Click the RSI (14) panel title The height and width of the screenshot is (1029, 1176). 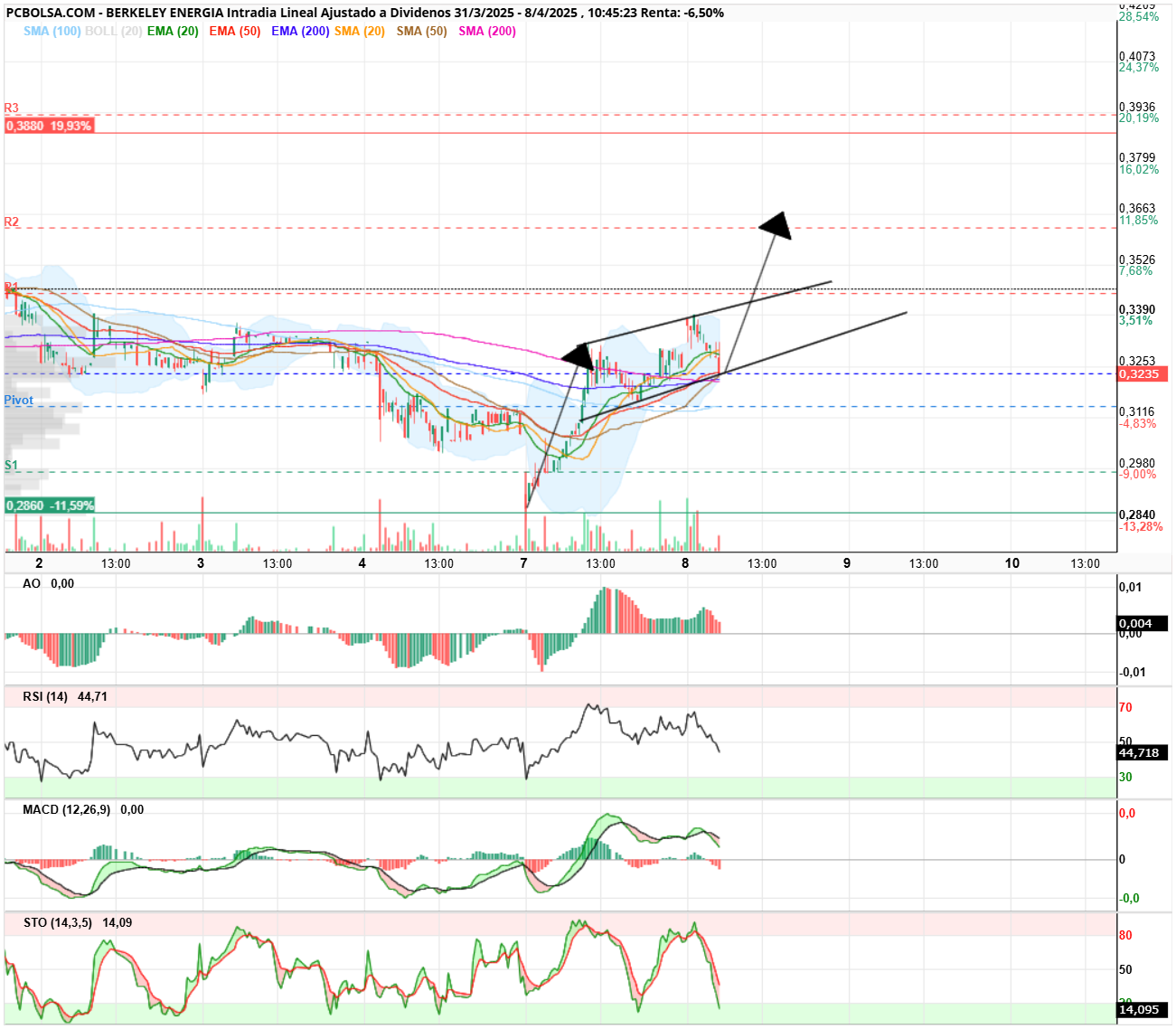[45, 696]
